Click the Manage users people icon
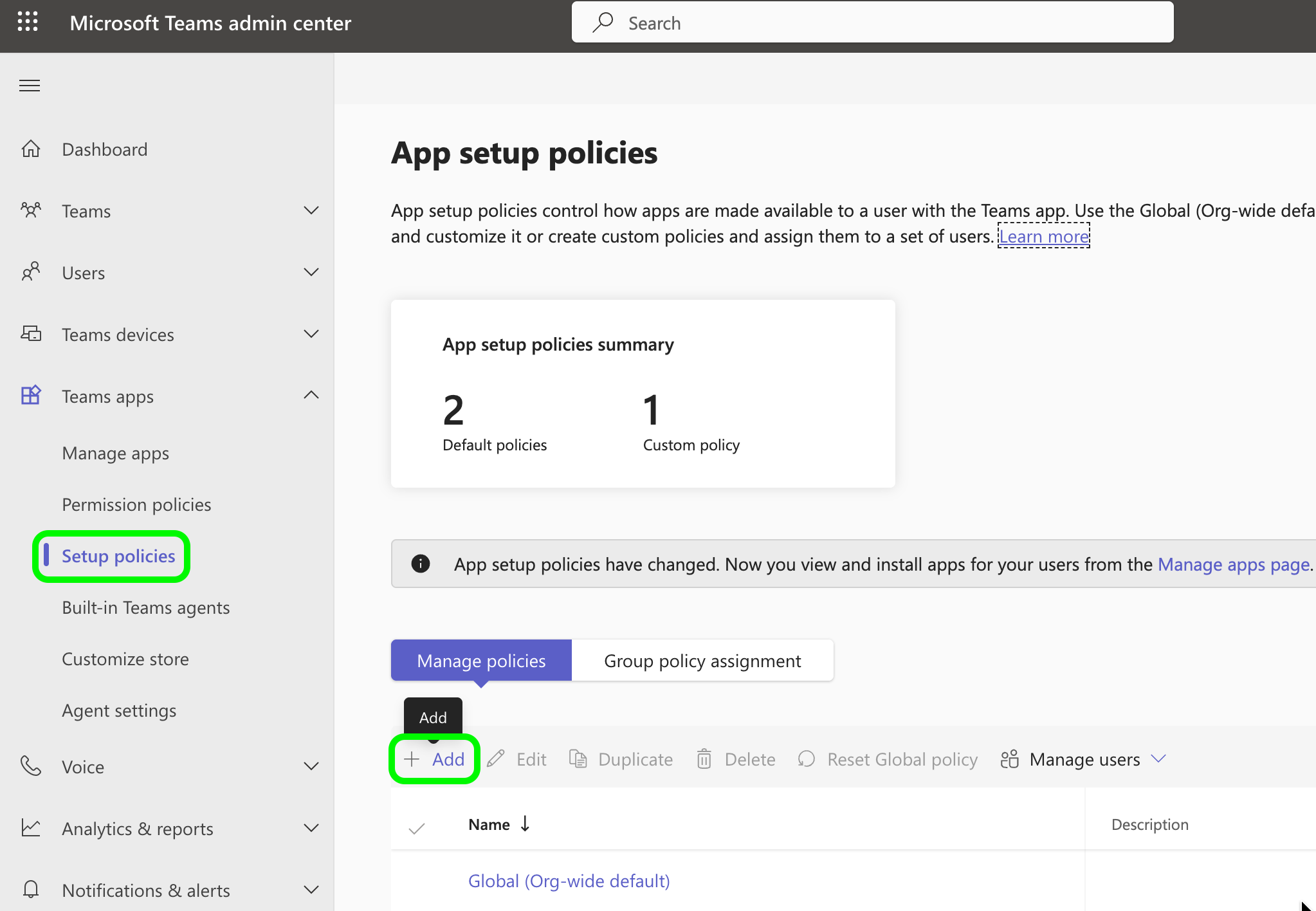 1010,759
